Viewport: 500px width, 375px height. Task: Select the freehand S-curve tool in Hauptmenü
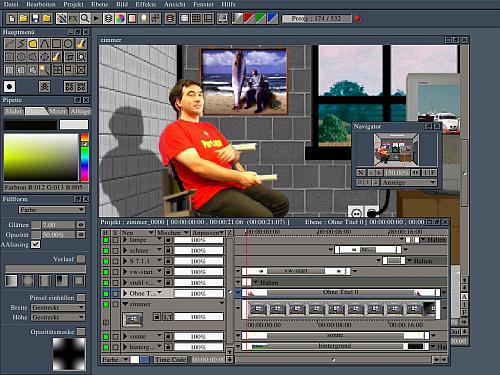(21, 43)
